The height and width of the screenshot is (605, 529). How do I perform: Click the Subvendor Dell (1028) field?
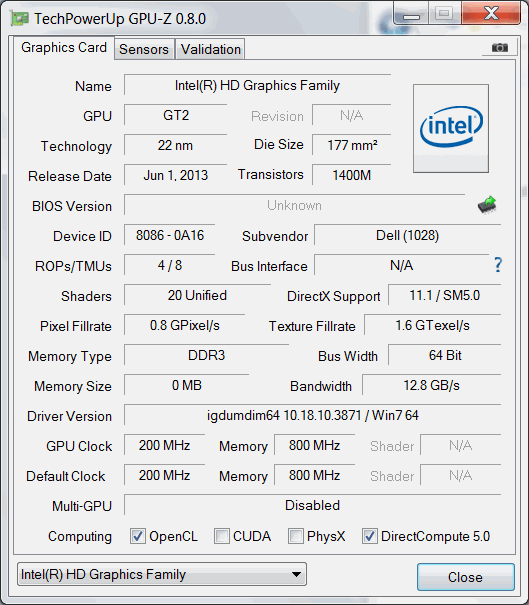(407, 235)
